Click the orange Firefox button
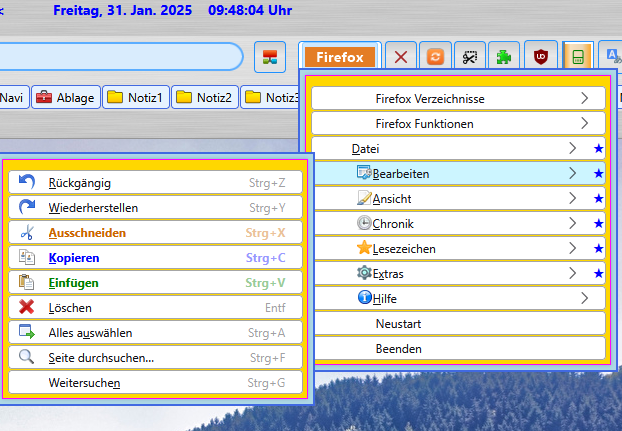 [339, 57]
